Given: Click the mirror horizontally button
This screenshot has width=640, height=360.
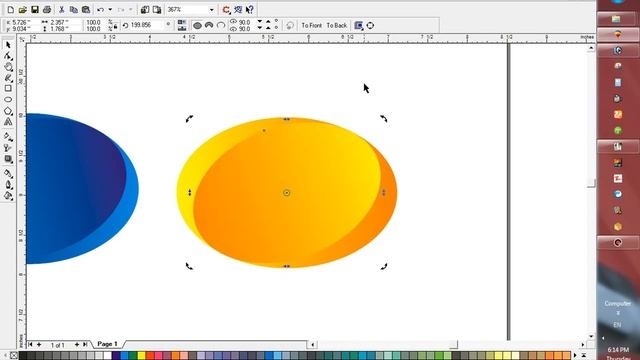Looking at the screenshot, I should click(182, 22).
